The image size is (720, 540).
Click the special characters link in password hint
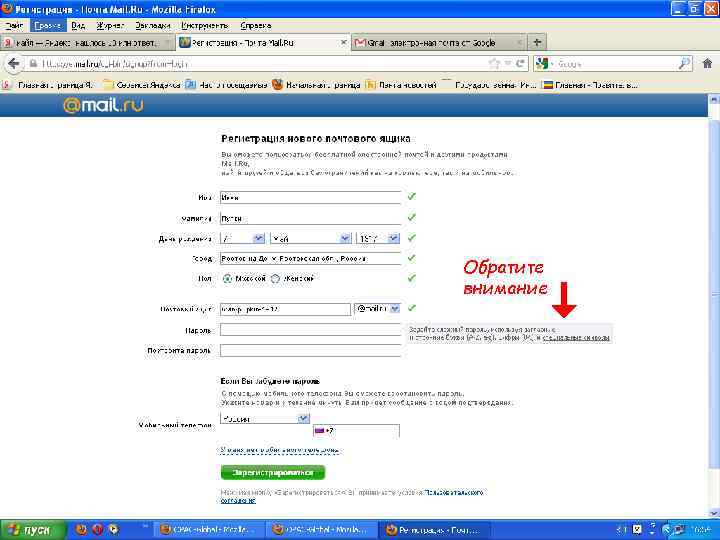pyautogui.click(x=576, y=338)
